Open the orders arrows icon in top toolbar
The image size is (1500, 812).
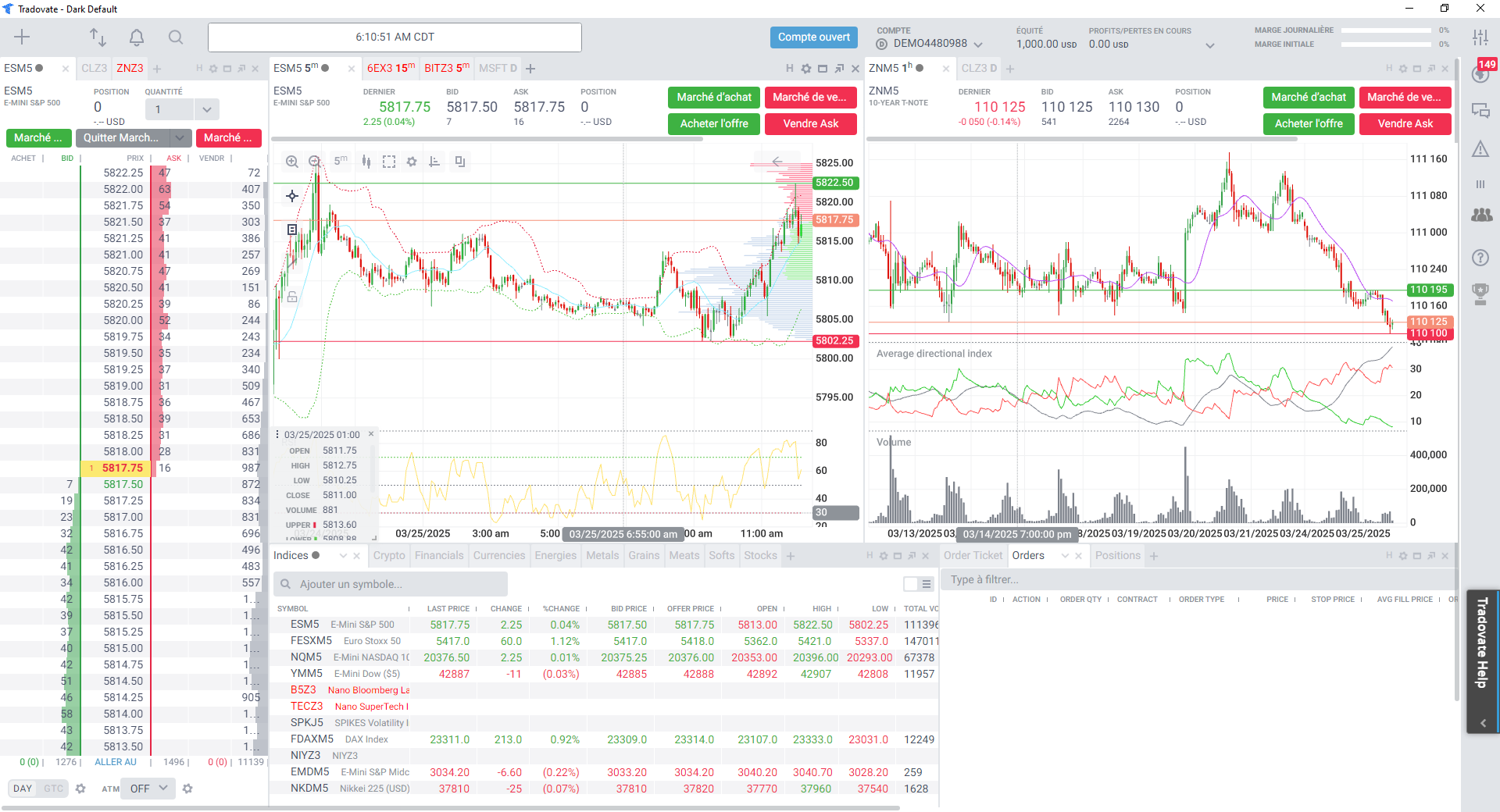(x=98, y=37)
